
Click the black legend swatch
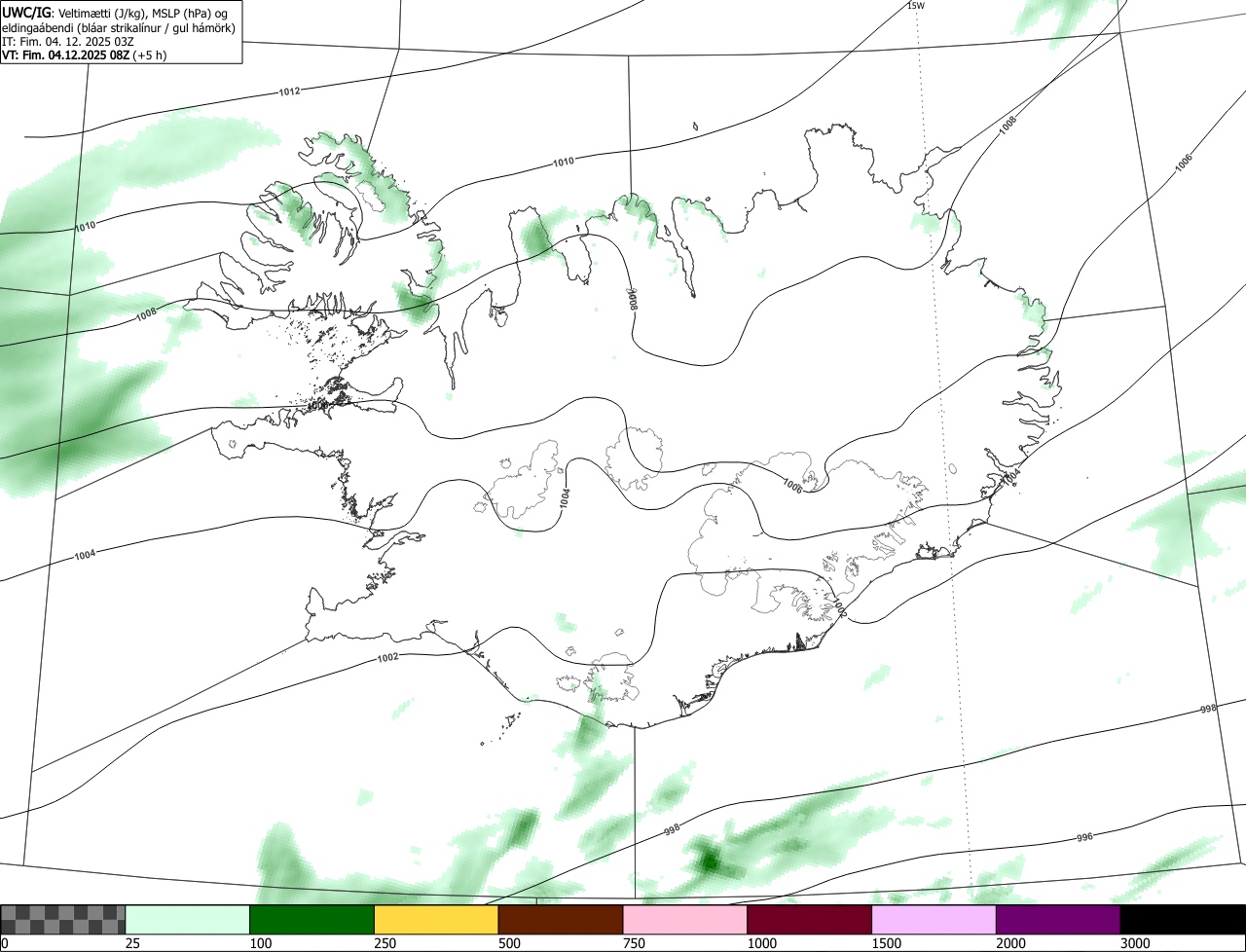click(1183, 920)
